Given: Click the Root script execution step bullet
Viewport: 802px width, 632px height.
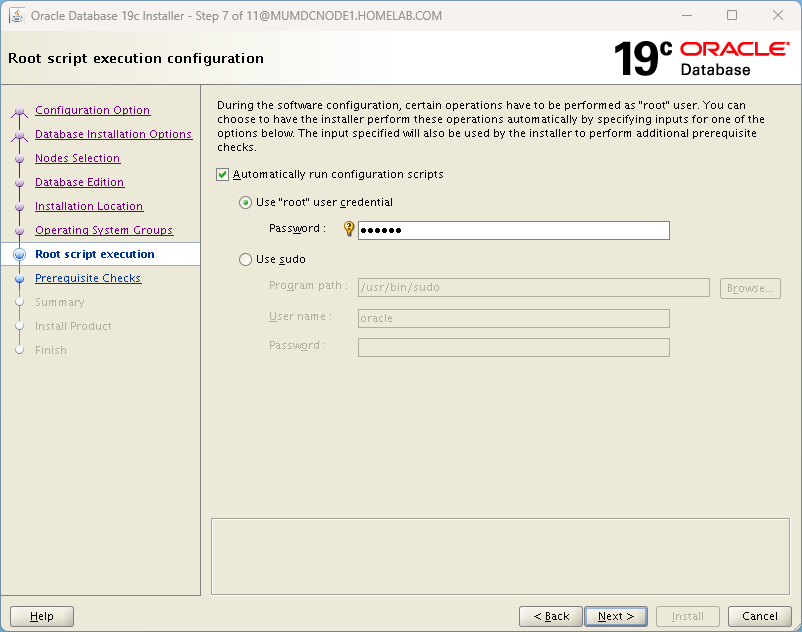Looking at the screenshot, I should (19, 255).
